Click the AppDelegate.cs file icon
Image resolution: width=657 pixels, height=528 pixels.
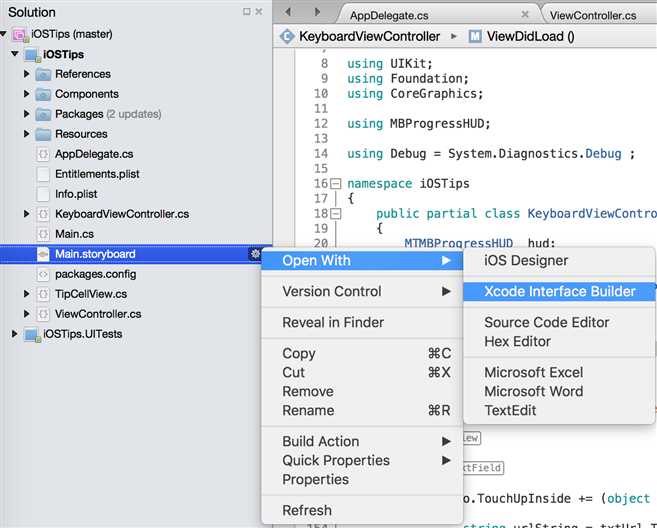click(x=43, y=154)
